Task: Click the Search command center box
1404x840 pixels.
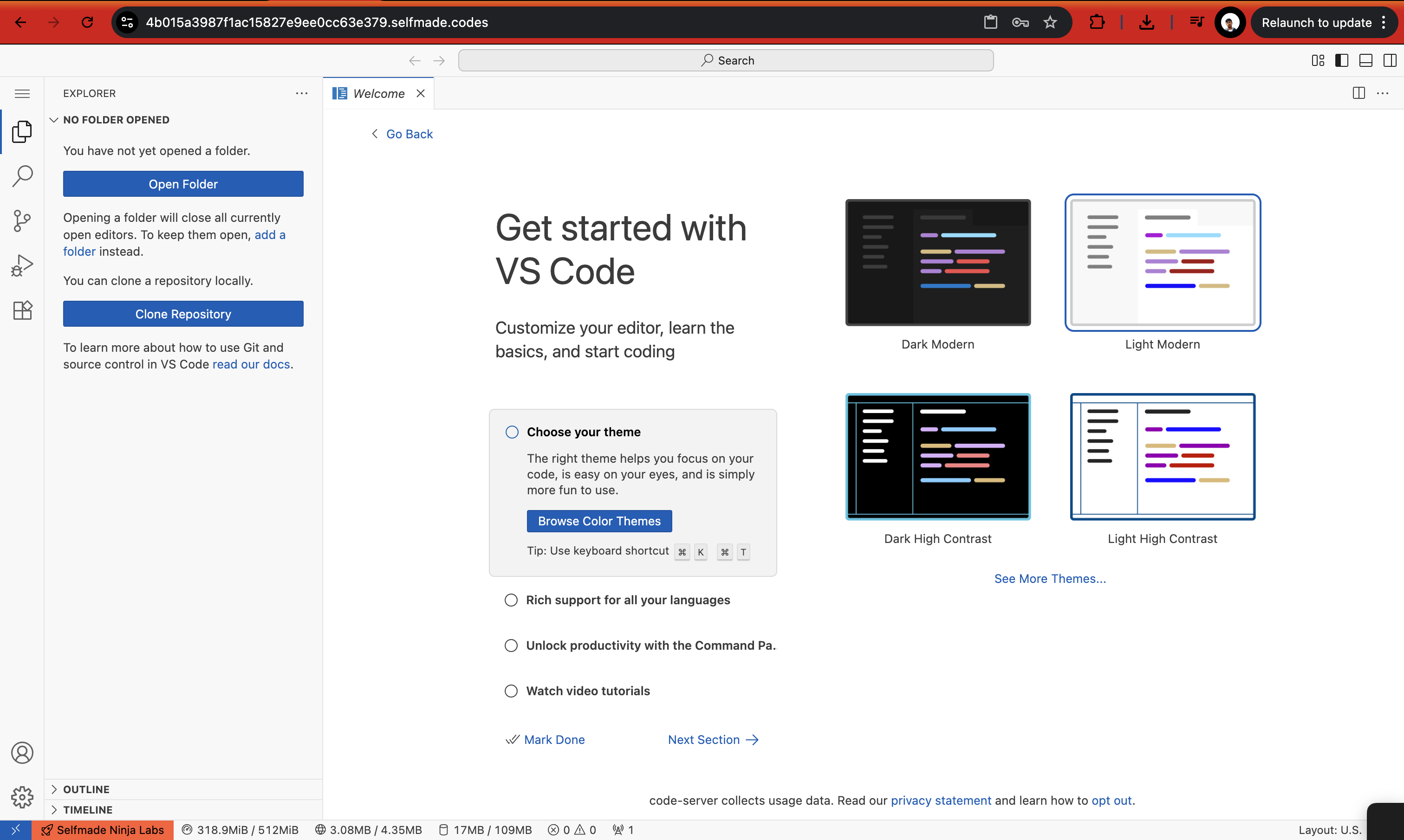Action: 726,61
